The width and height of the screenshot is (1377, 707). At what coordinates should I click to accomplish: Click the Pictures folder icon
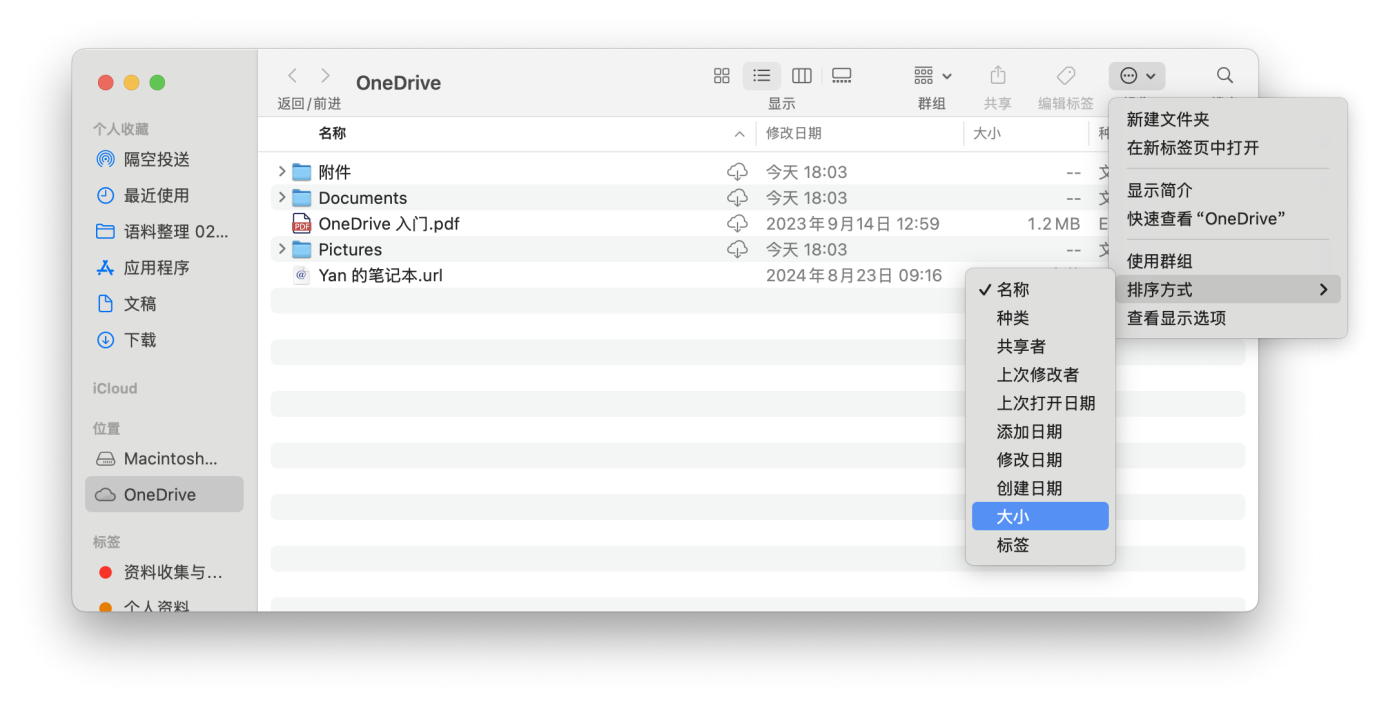[302, 249]
